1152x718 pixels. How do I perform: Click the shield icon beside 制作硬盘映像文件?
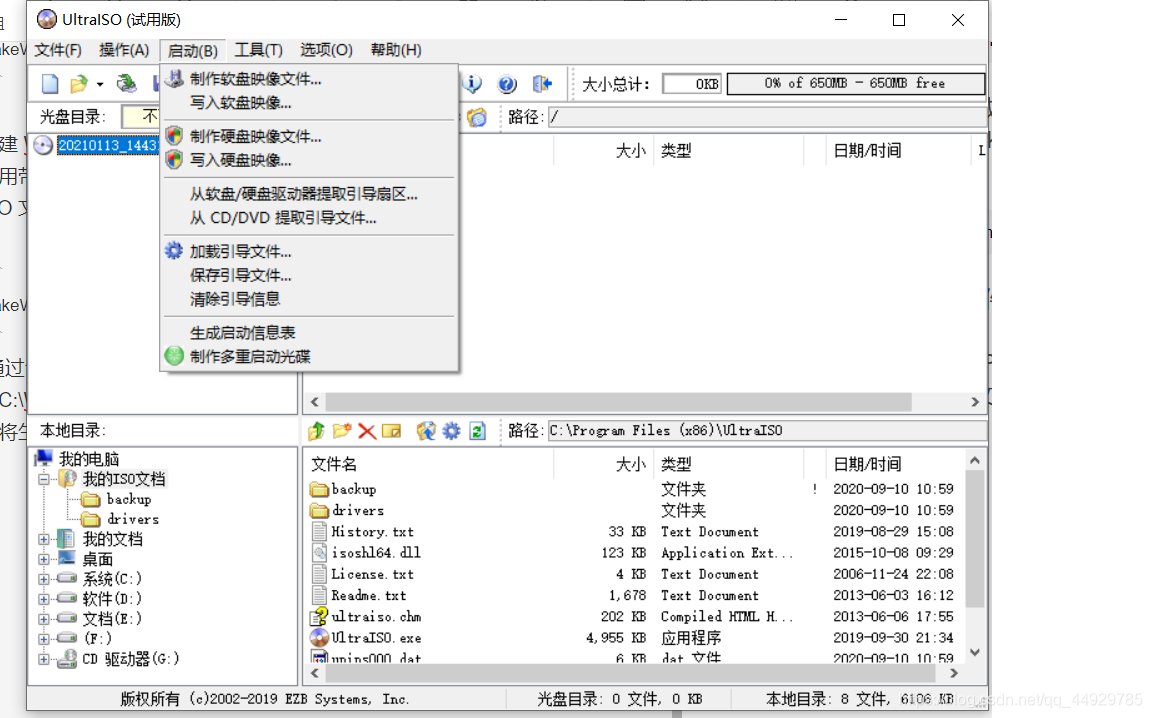coord(174,136)
